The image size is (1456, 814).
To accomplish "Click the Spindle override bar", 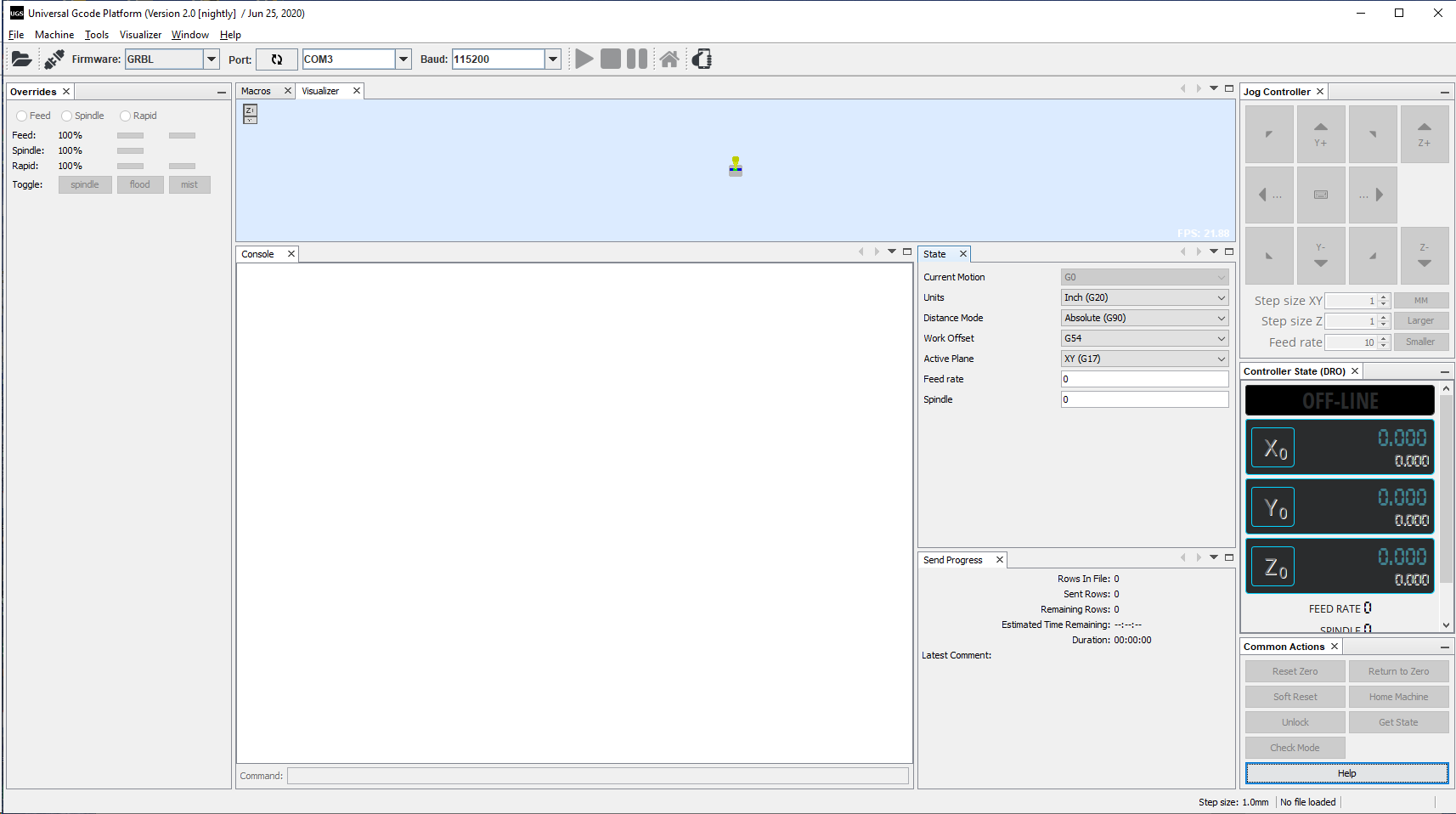I will (130, 151).
